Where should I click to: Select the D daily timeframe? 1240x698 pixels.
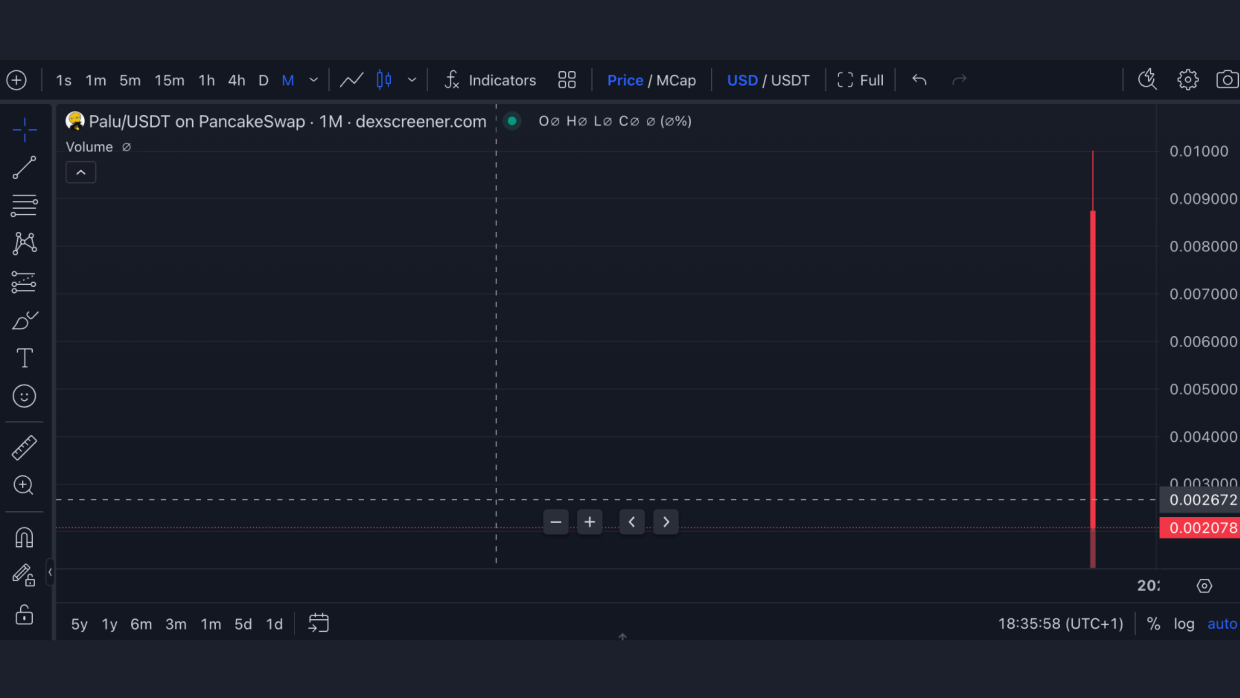(264, 80)
